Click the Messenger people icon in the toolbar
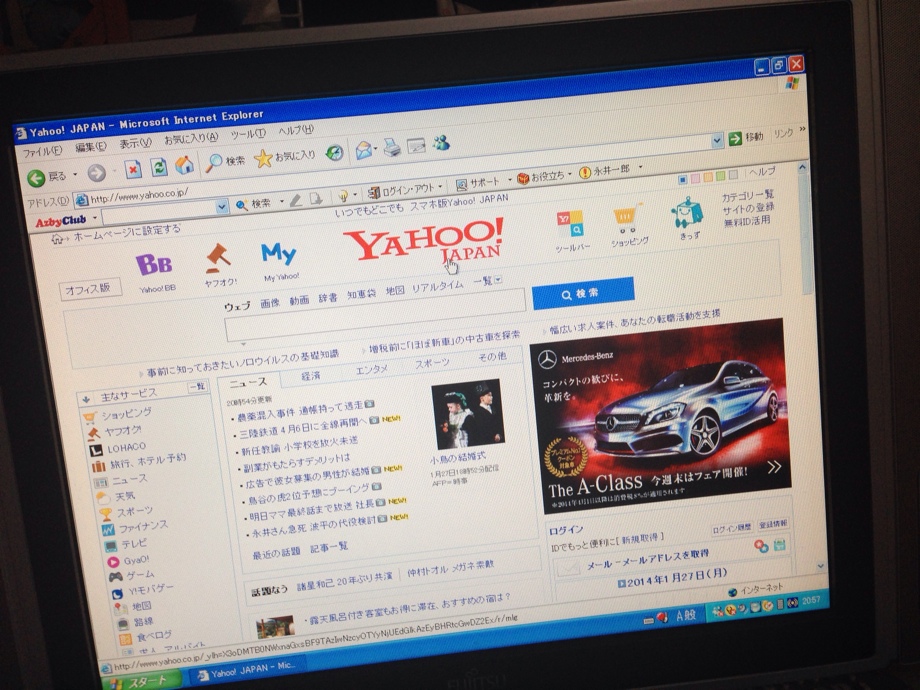 441,143
